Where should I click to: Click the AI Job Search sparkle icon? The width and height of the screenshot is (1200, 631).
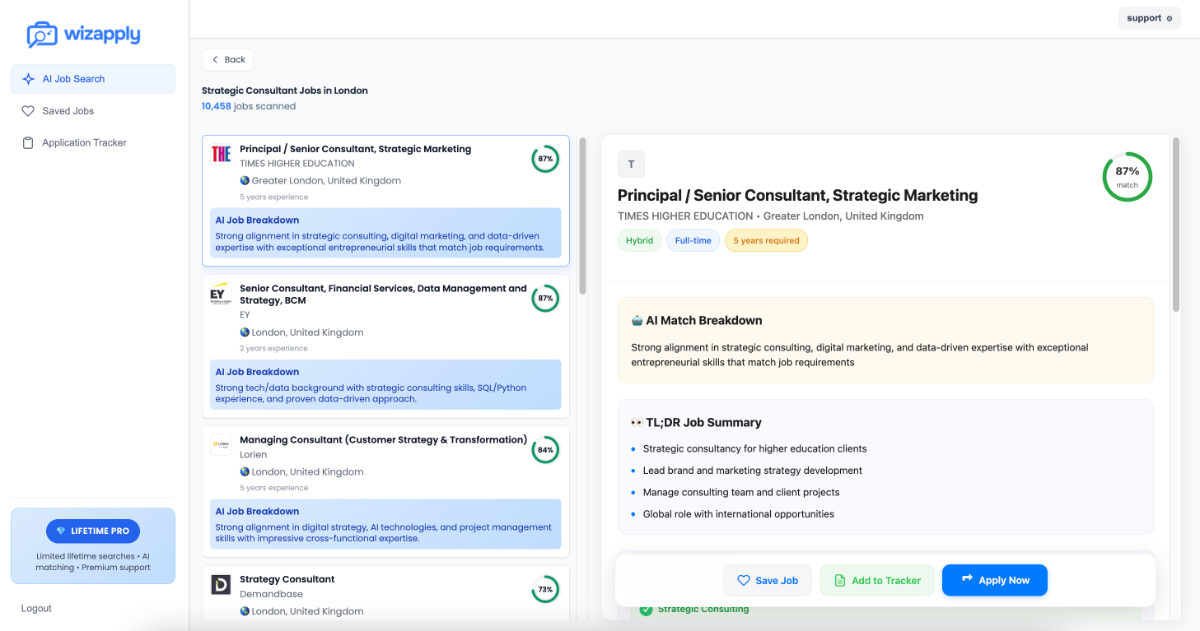point(28,79)
